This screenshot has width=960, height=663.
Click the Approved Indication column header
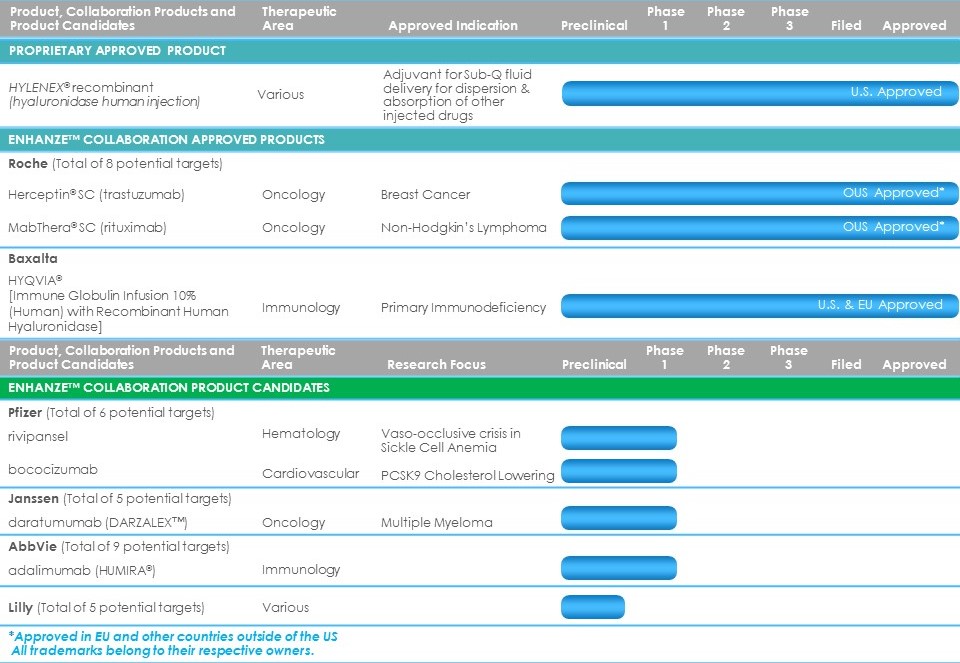pyautogui.click(x=453, y=26)
